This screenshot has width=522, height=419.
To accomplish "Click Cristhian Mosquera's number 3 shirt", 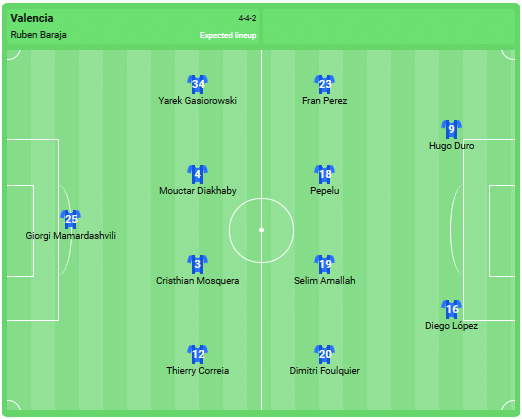I will [x=198, y=264].
